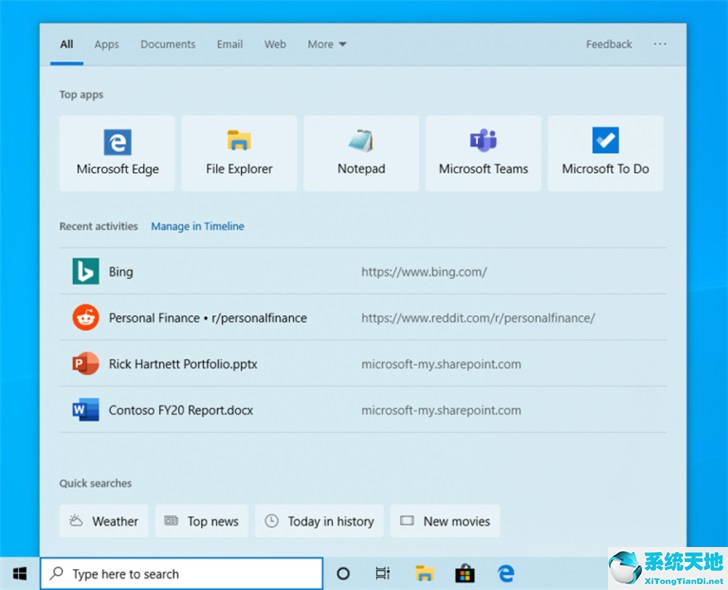Viewport: 728px width, 590px height.
Task: Open Microsoft Edge from Top apps
Action: (x=117, y=153)
